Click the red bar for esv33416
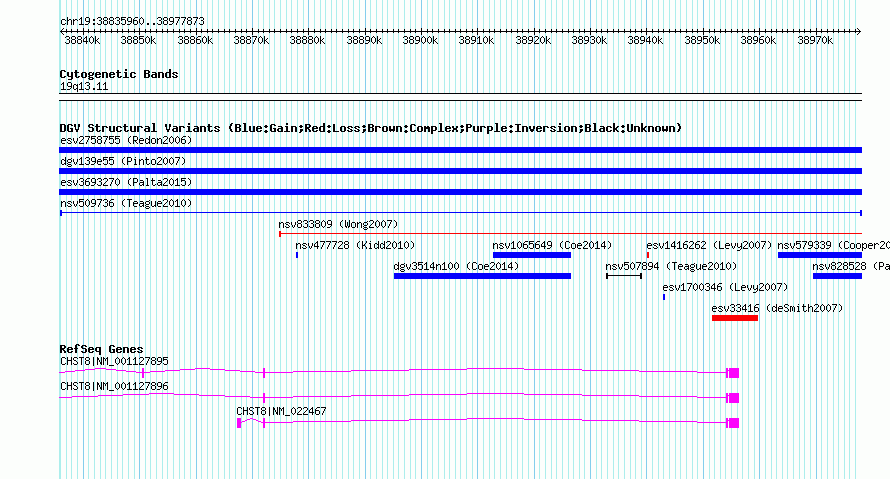 point(735,318)
